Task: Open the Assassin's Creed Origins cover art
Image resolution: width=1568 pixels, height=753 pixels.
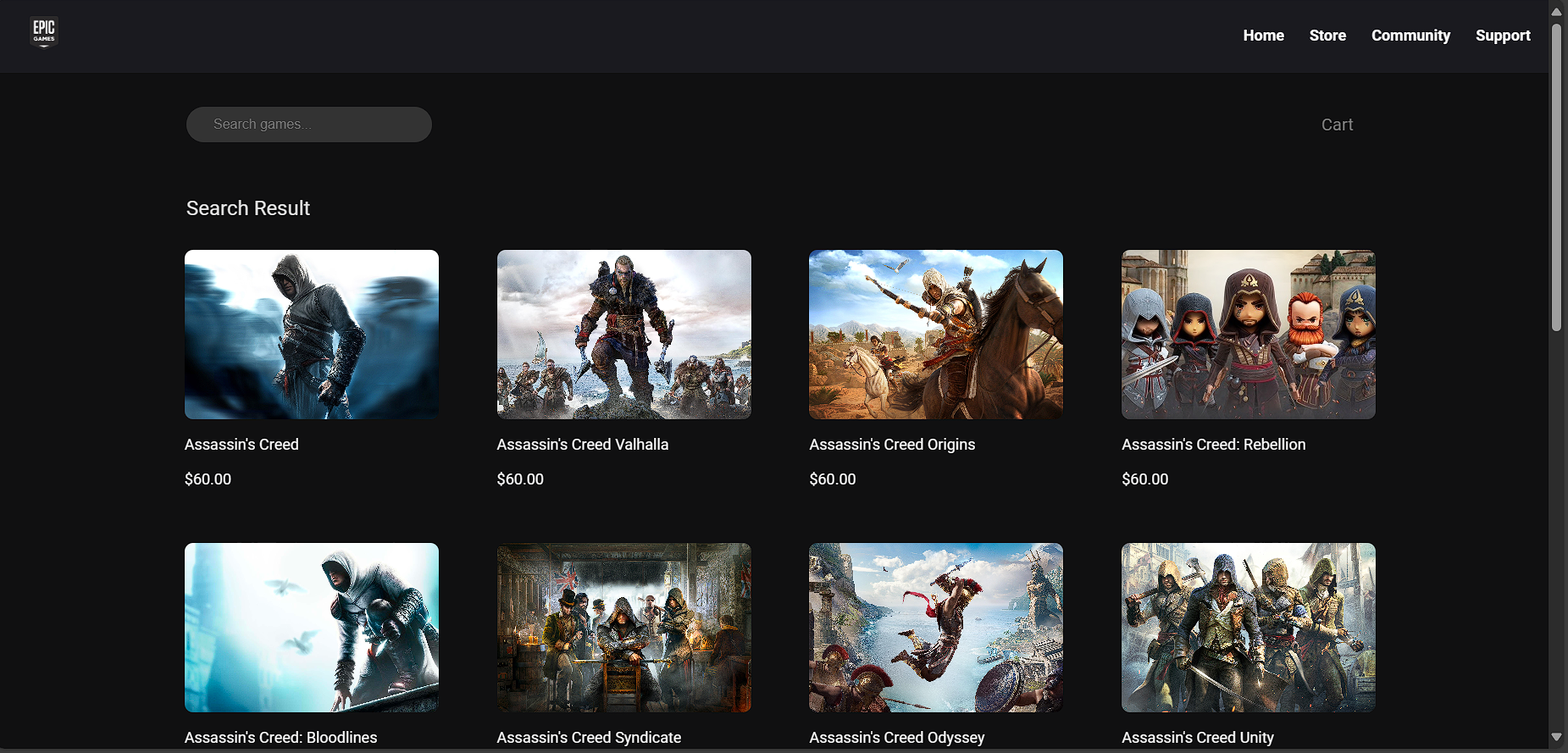Action: (x=936, y=335)
